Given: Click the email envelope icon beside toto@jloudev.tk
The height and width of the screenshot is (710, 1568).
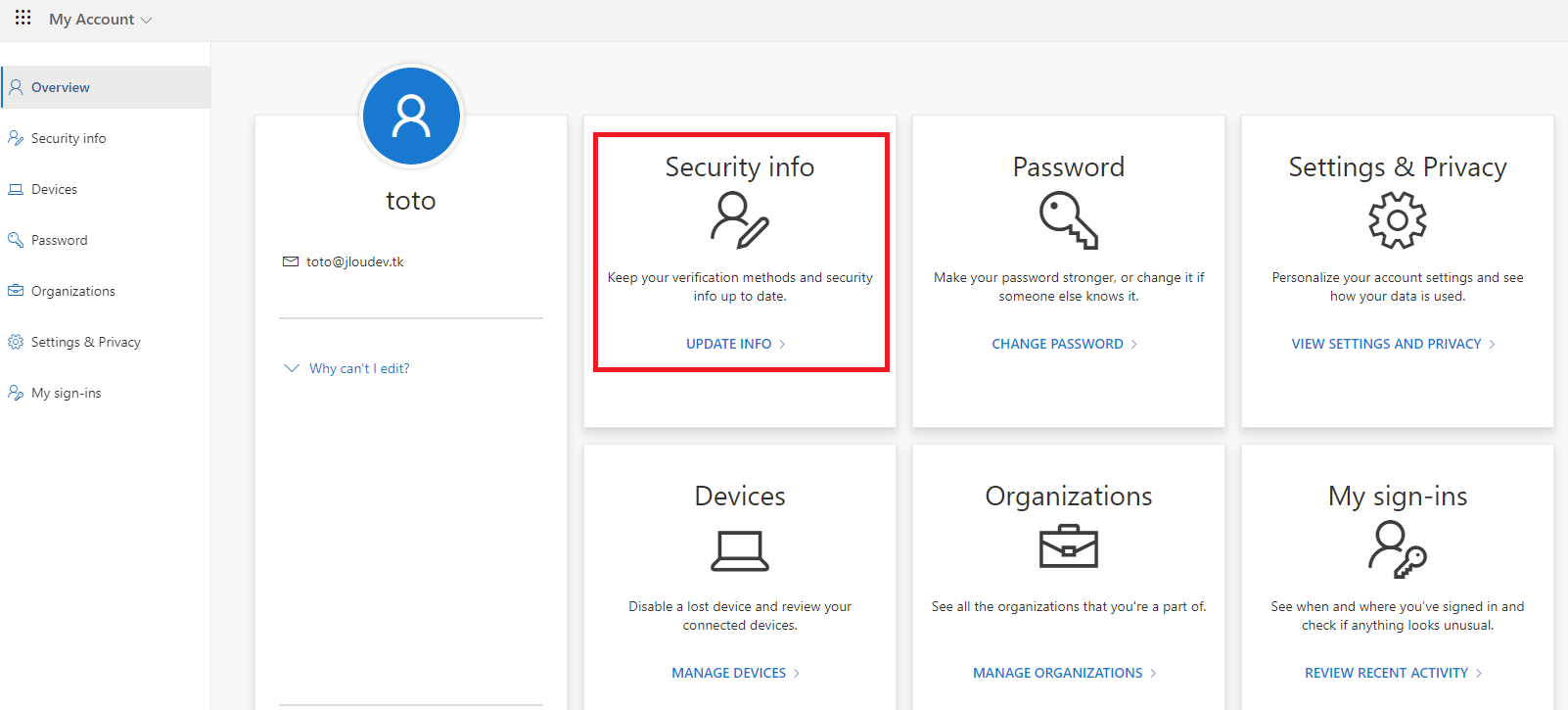Looking at the screenshot, I should click(x=291, y=261).
